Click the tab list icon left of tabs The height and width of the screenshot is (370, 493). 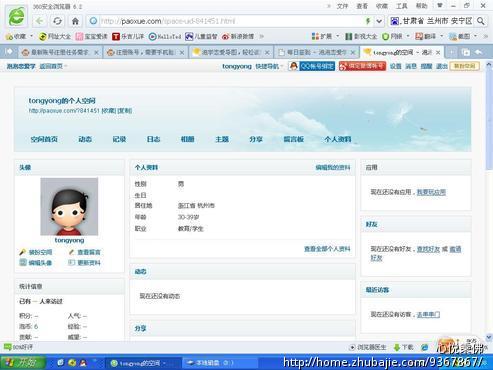9,52
